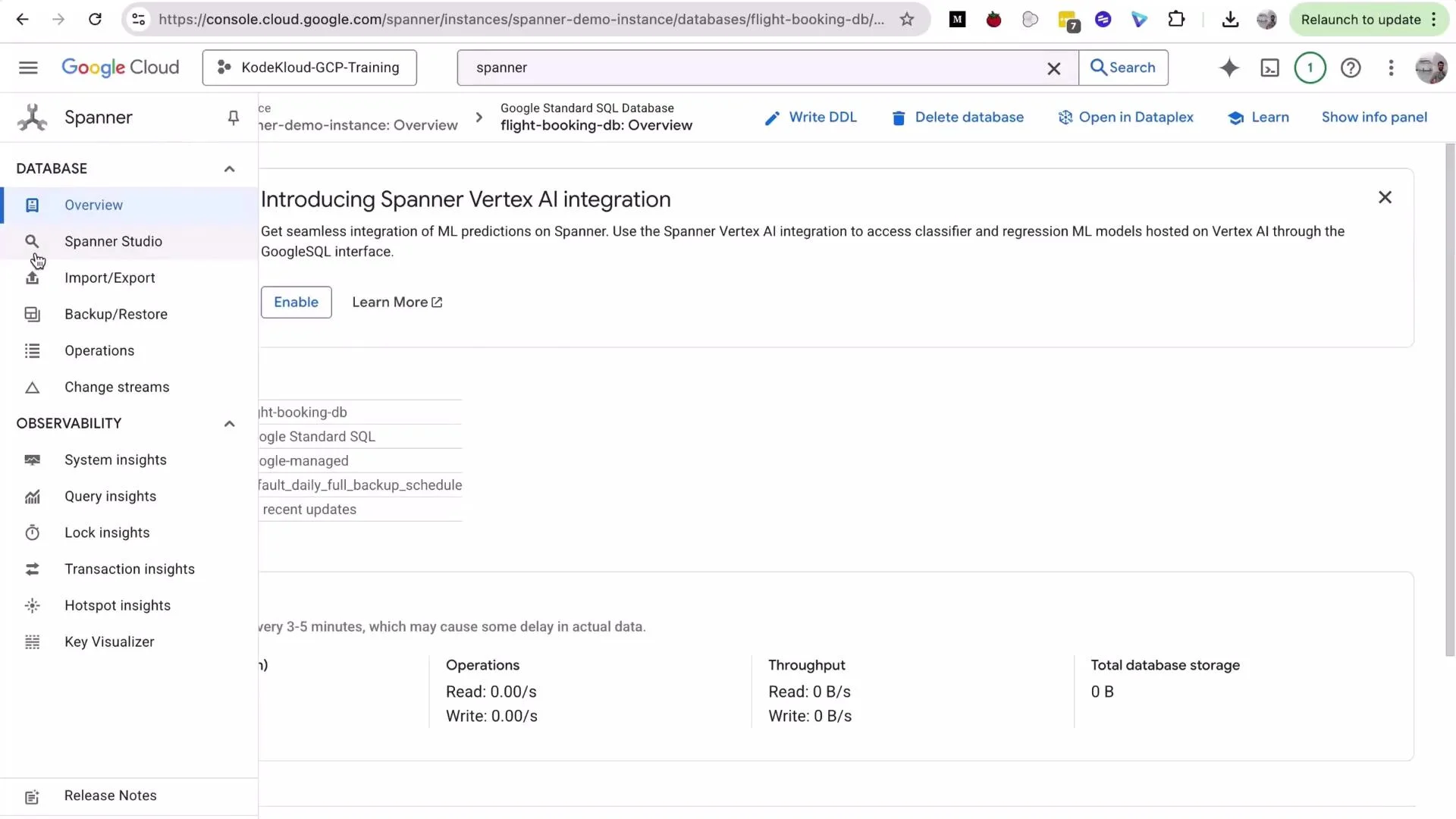
Task: Open Release Notes
Action: click(129, 796)
